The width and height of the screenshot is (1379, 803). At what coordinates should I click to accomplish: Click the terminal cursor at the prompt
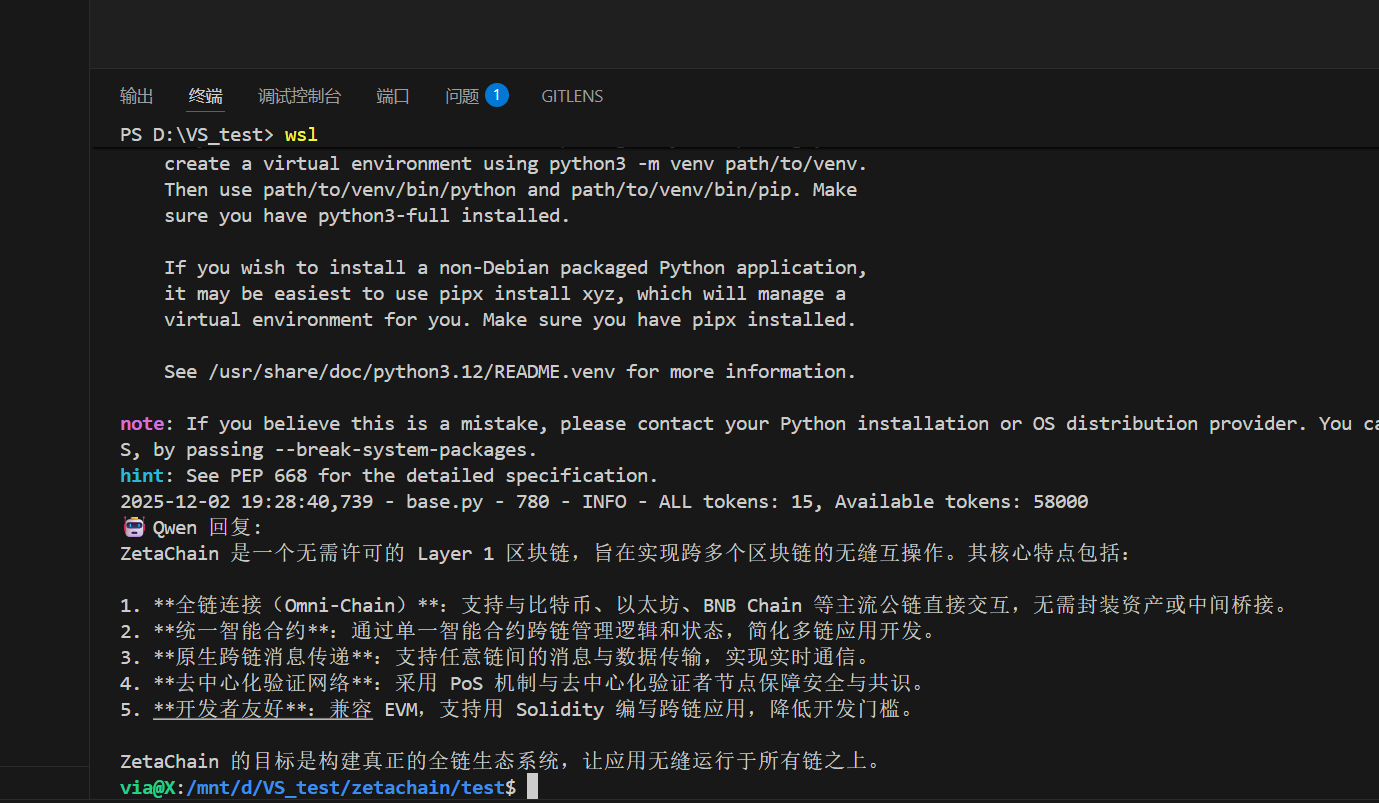click(x=533, y=787)
